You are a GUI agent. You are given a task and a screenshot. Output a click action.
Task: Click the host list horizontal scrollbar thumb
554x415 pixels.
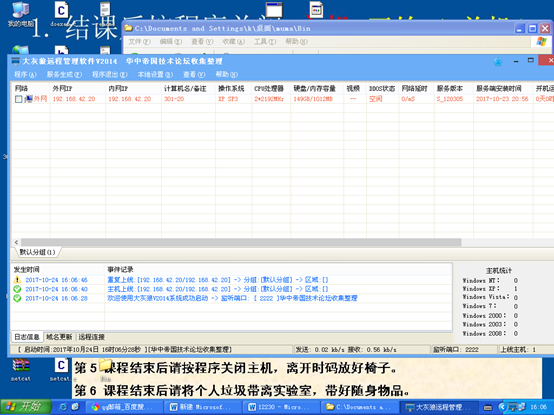point(241,242)
